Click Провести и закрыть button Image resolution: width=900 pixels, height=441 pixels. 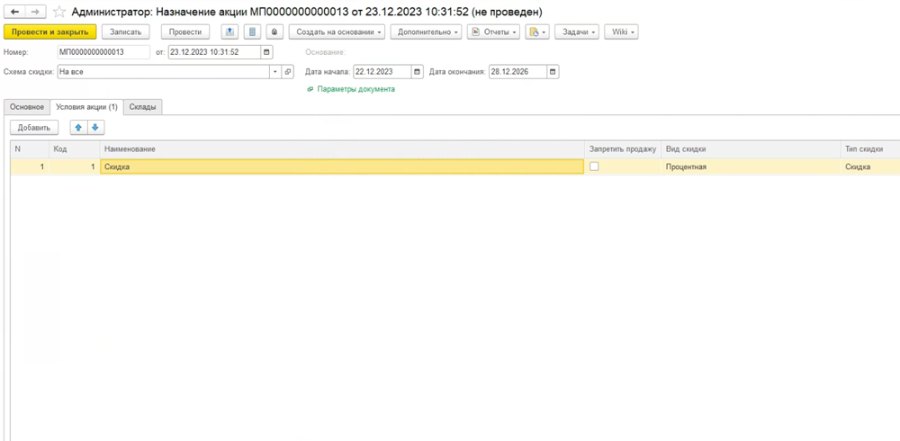tap(50, 32)
